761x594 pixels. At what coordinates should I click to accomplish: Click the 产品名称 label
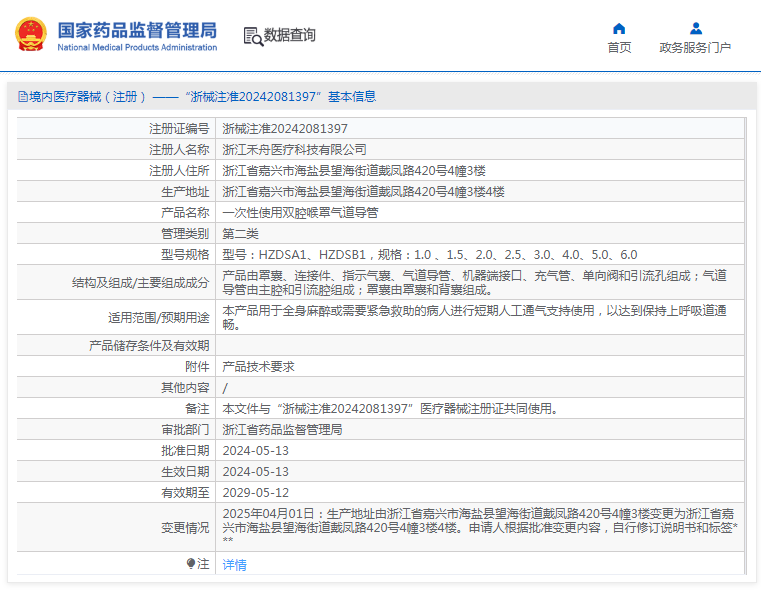(x=185, y=212)
